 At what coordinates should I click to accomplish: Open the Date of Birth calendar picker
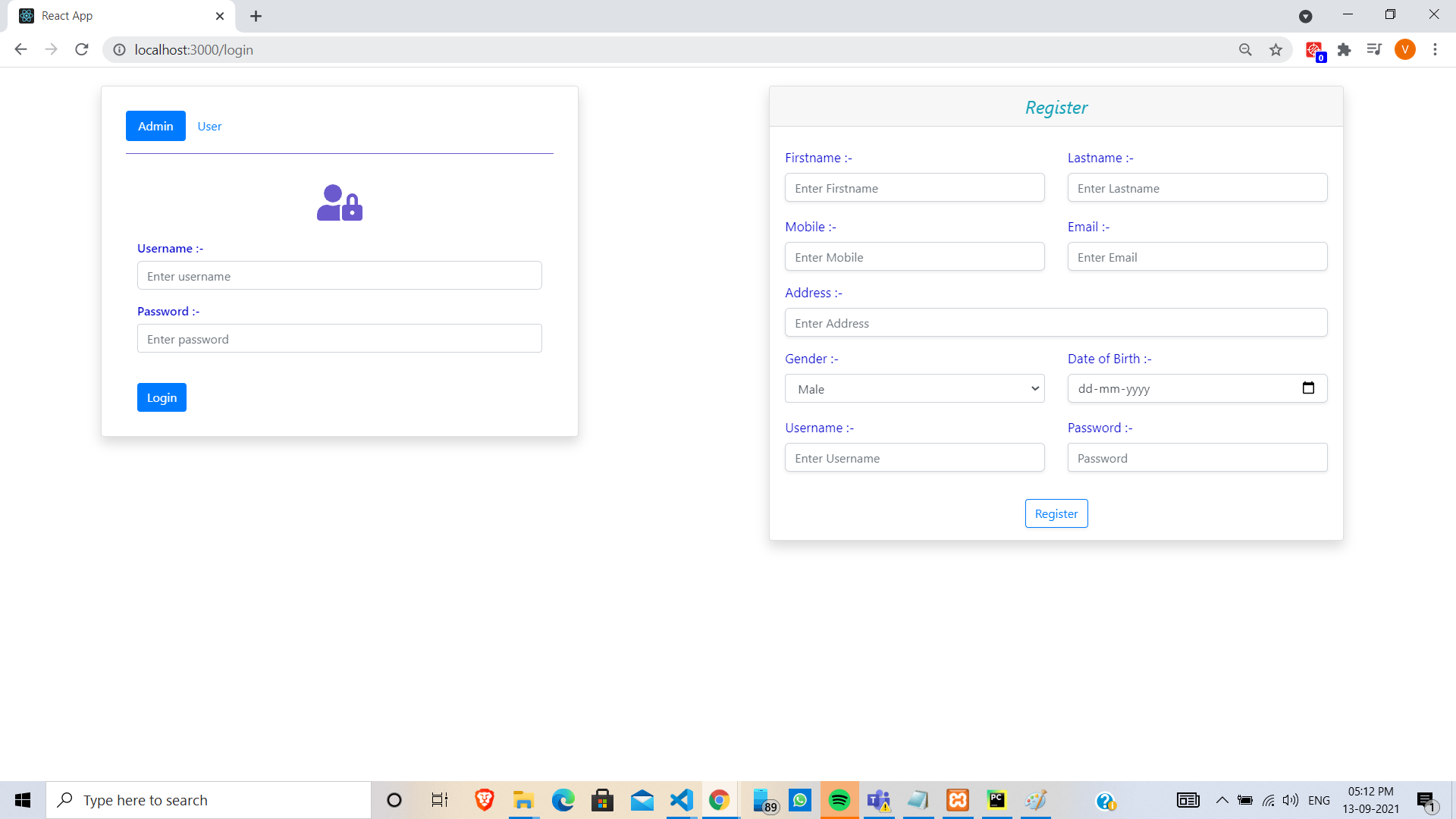[1309, 388]
